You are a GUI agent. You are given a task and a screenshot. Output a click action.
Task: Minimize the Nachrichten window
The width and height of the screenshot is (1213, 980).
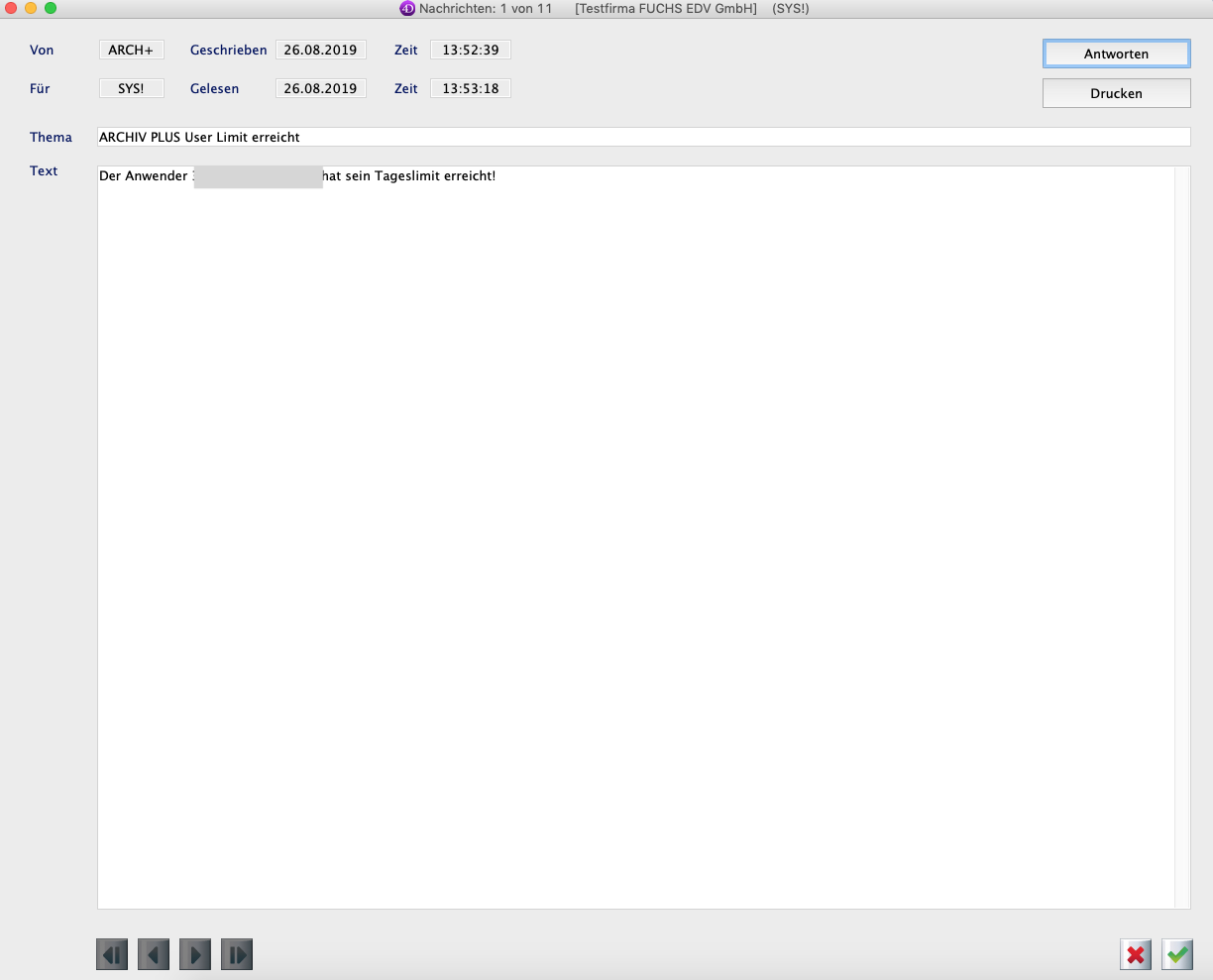point(31,8)
